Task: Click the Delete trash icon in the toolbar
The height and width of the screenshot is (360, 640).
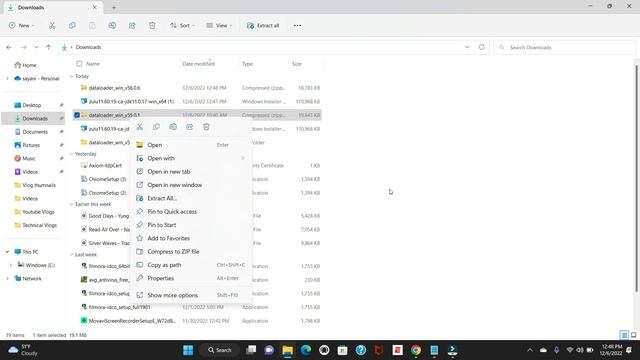Action: 152,25
